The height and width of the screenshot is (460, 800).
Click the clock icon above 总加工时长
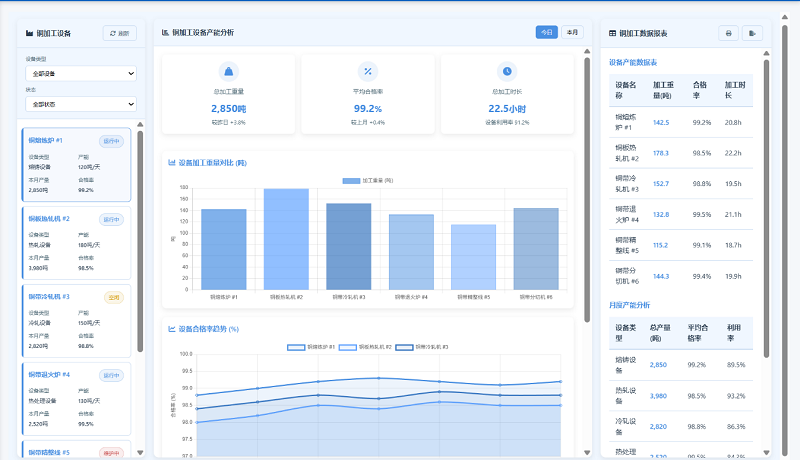pos(508,71)
